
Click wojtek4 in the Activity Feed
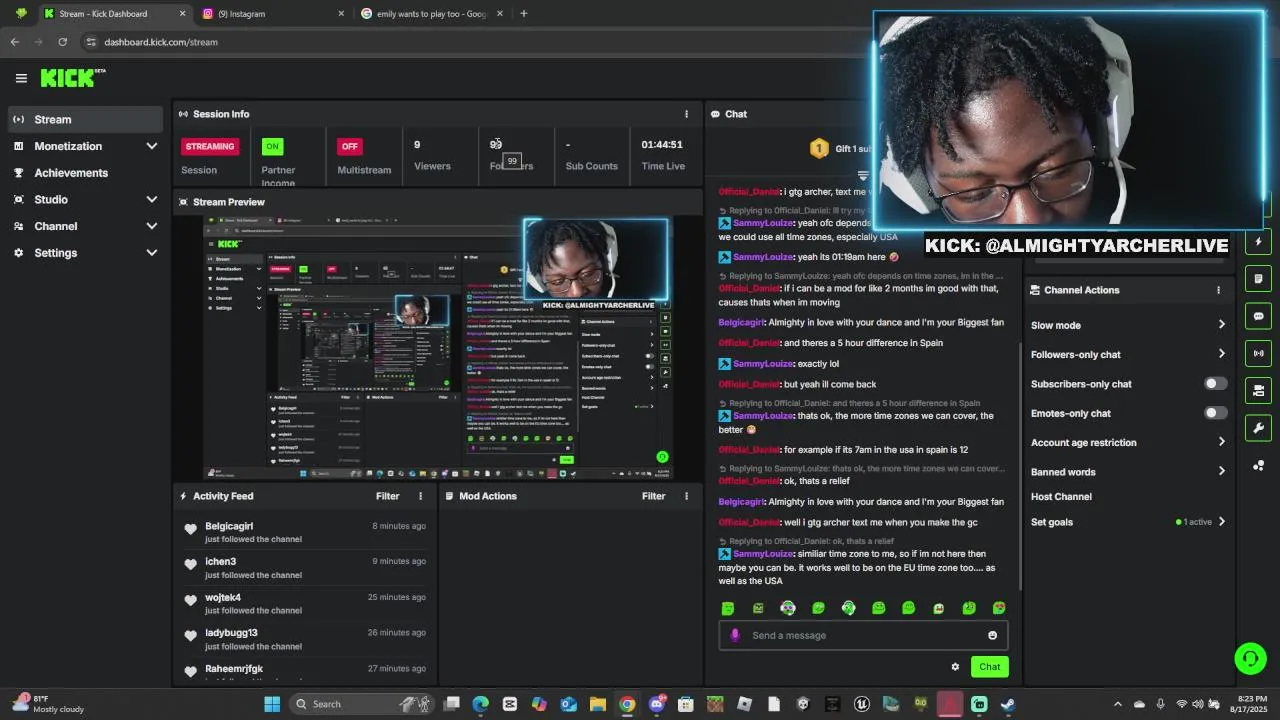tap(223, 598)
